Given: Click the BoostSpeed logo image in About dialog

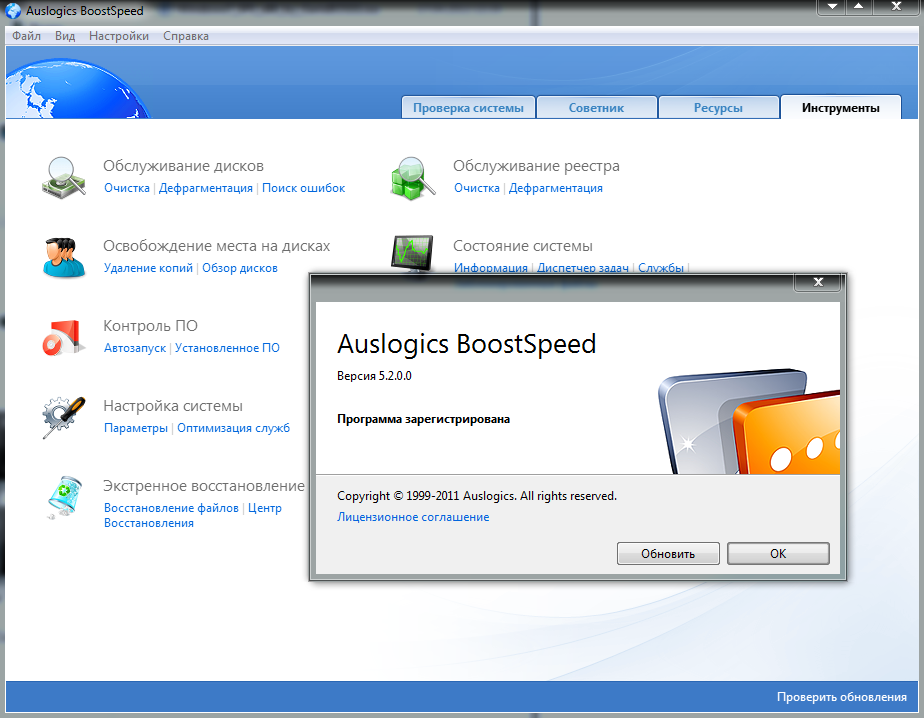Looking at the screenshot, I should pyautogui.click(x=749, y=421).
